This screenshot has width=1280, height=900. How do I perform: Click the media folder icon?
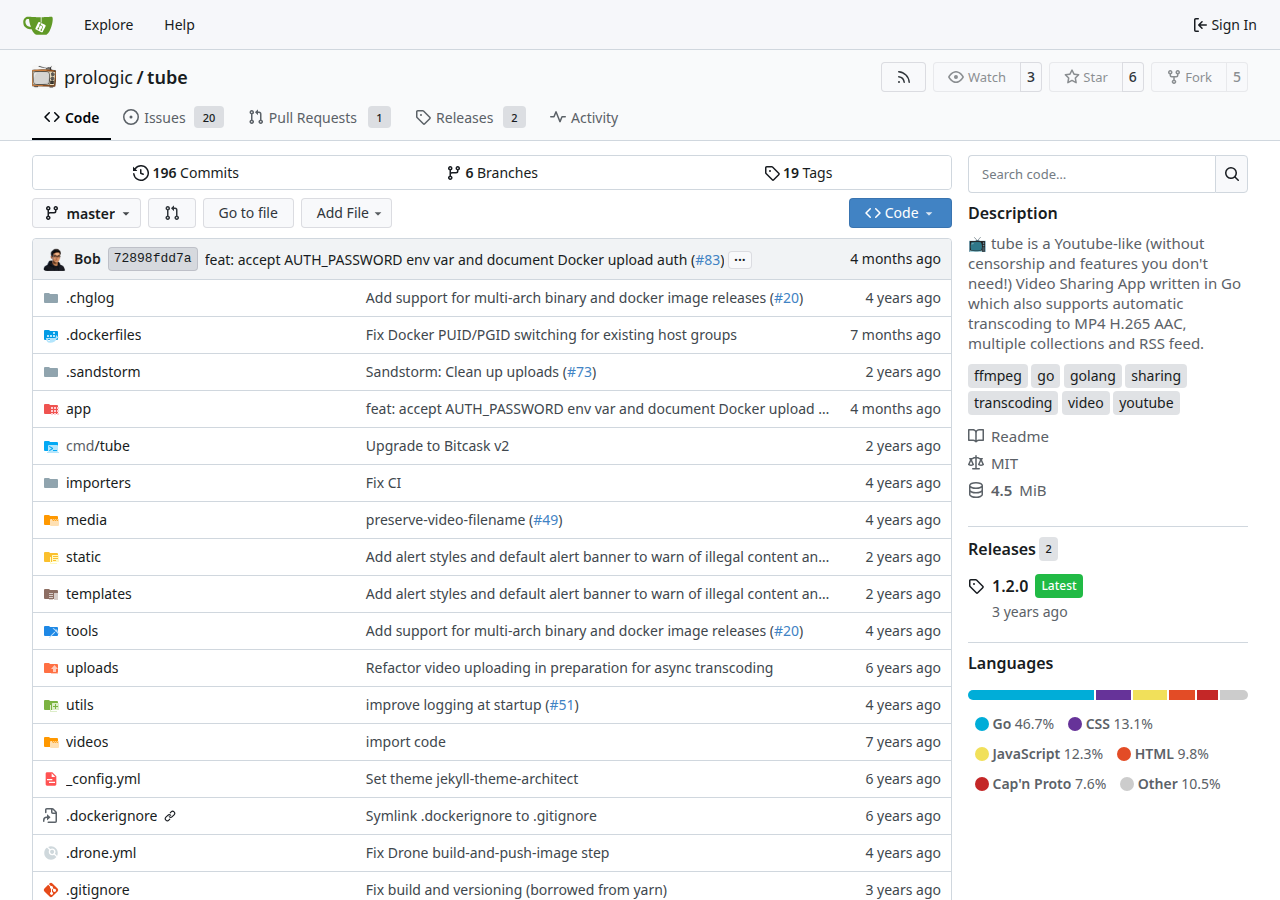point(51,520)
